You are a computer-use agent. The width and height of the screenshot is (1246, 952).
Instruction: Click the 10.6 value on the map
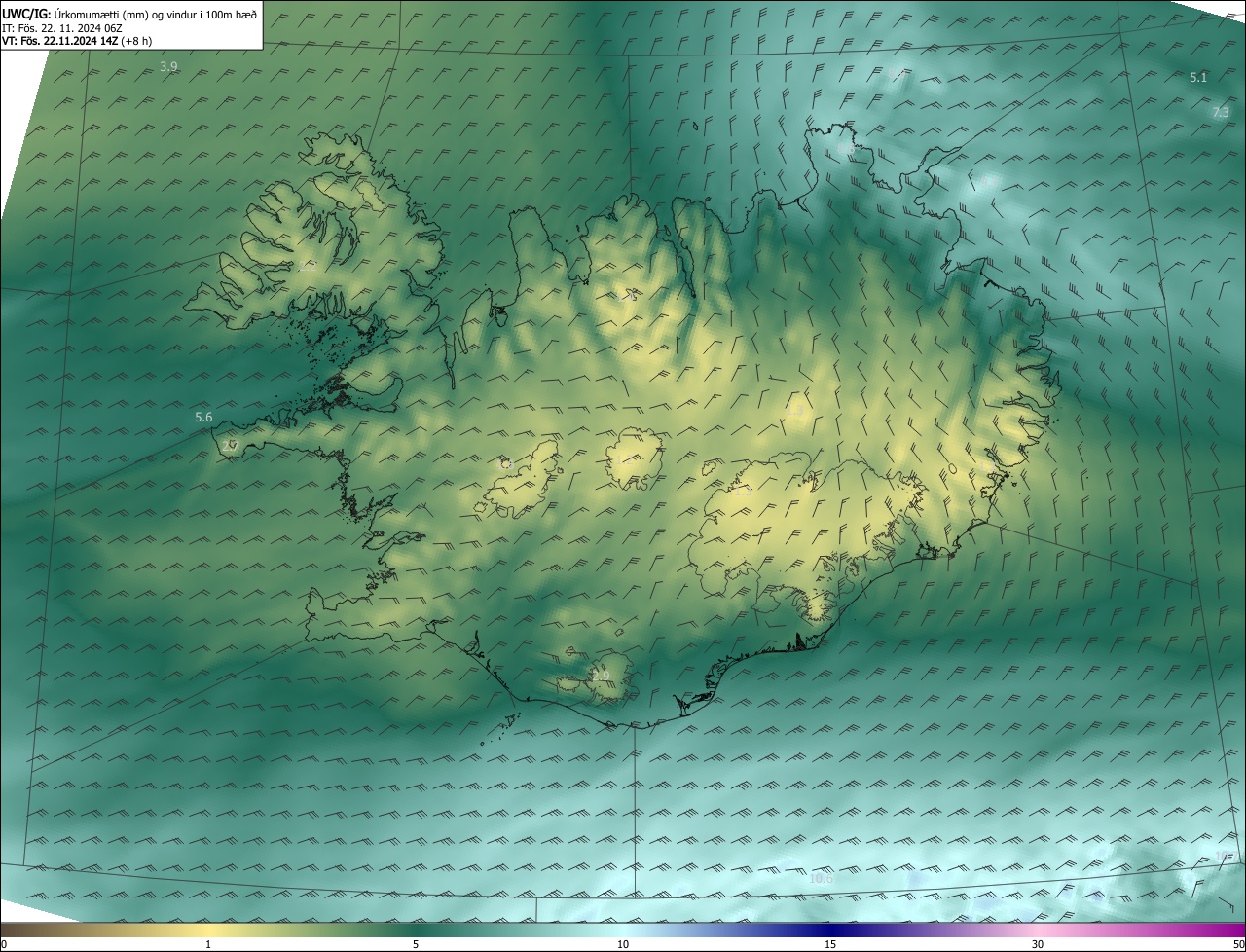822,878
